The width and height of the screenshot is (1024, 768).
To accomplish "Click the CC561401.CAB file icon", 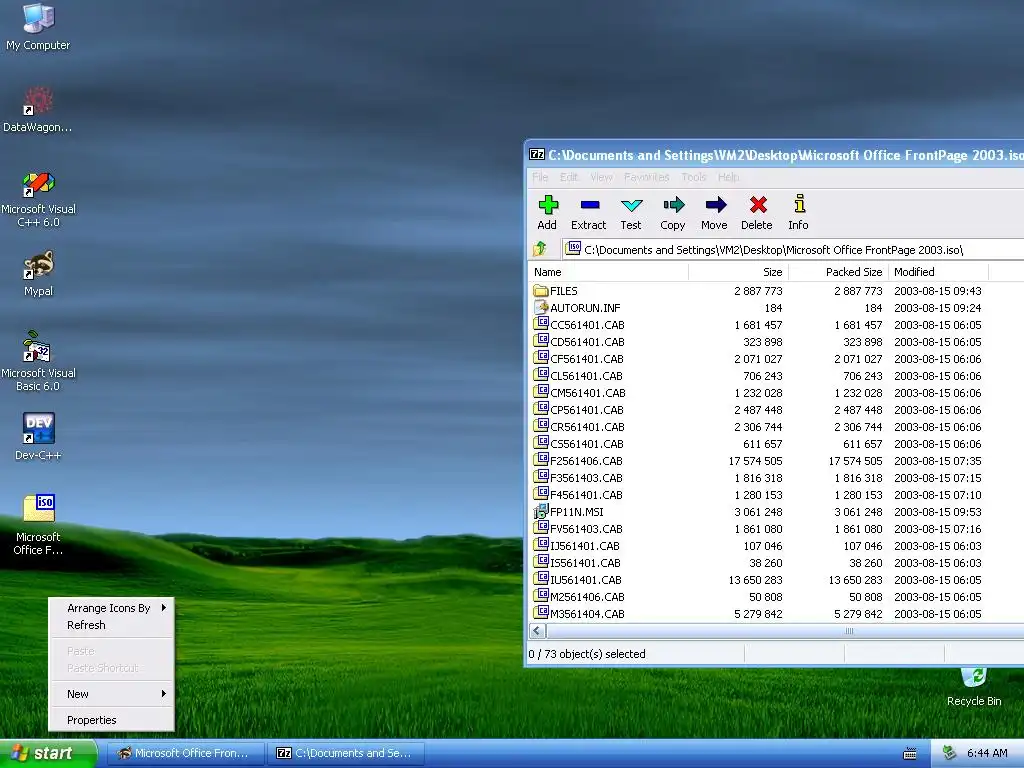I will click(540, 325).
